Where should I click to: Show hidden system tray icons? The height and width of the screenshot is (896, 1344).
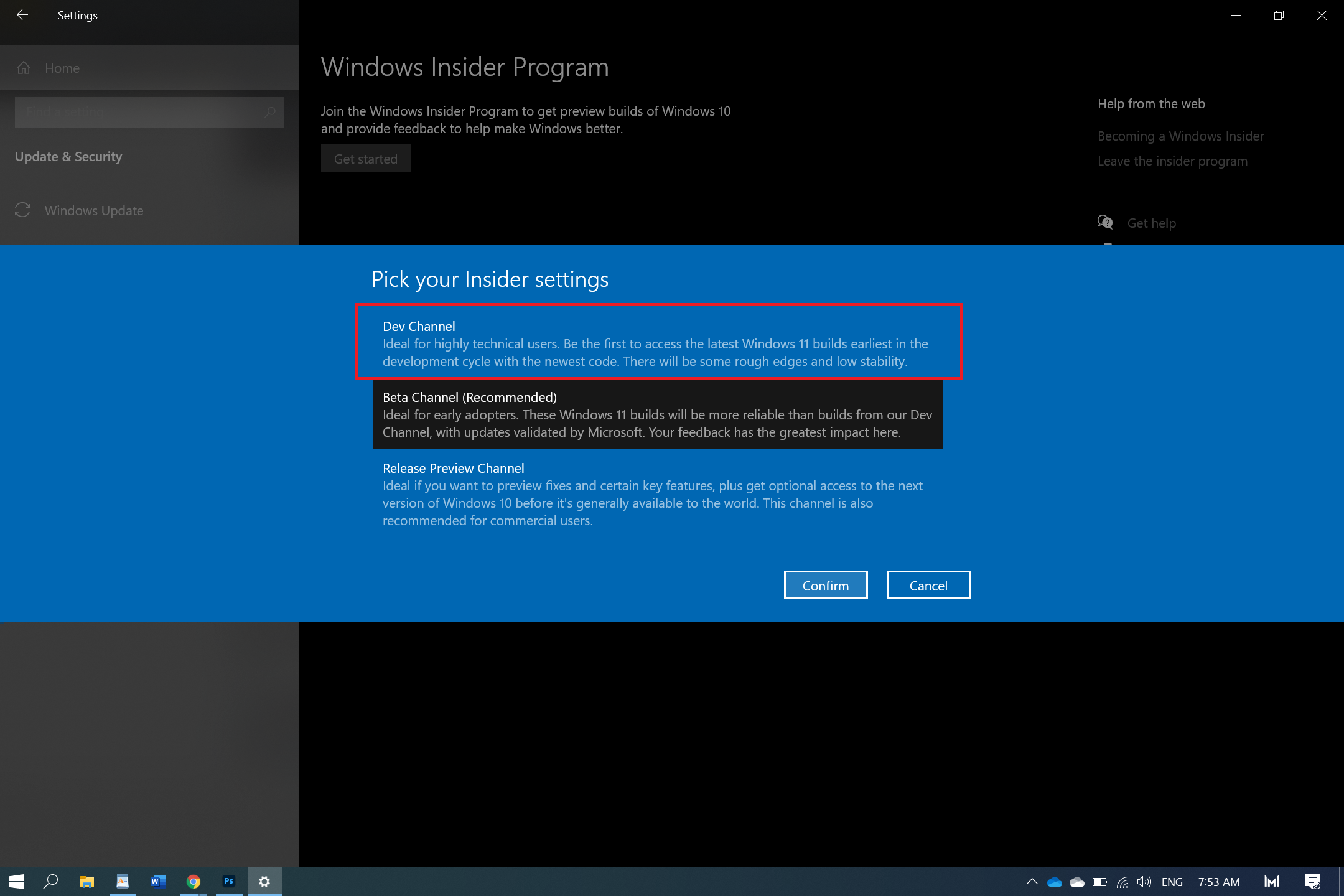coord(1032,881)
